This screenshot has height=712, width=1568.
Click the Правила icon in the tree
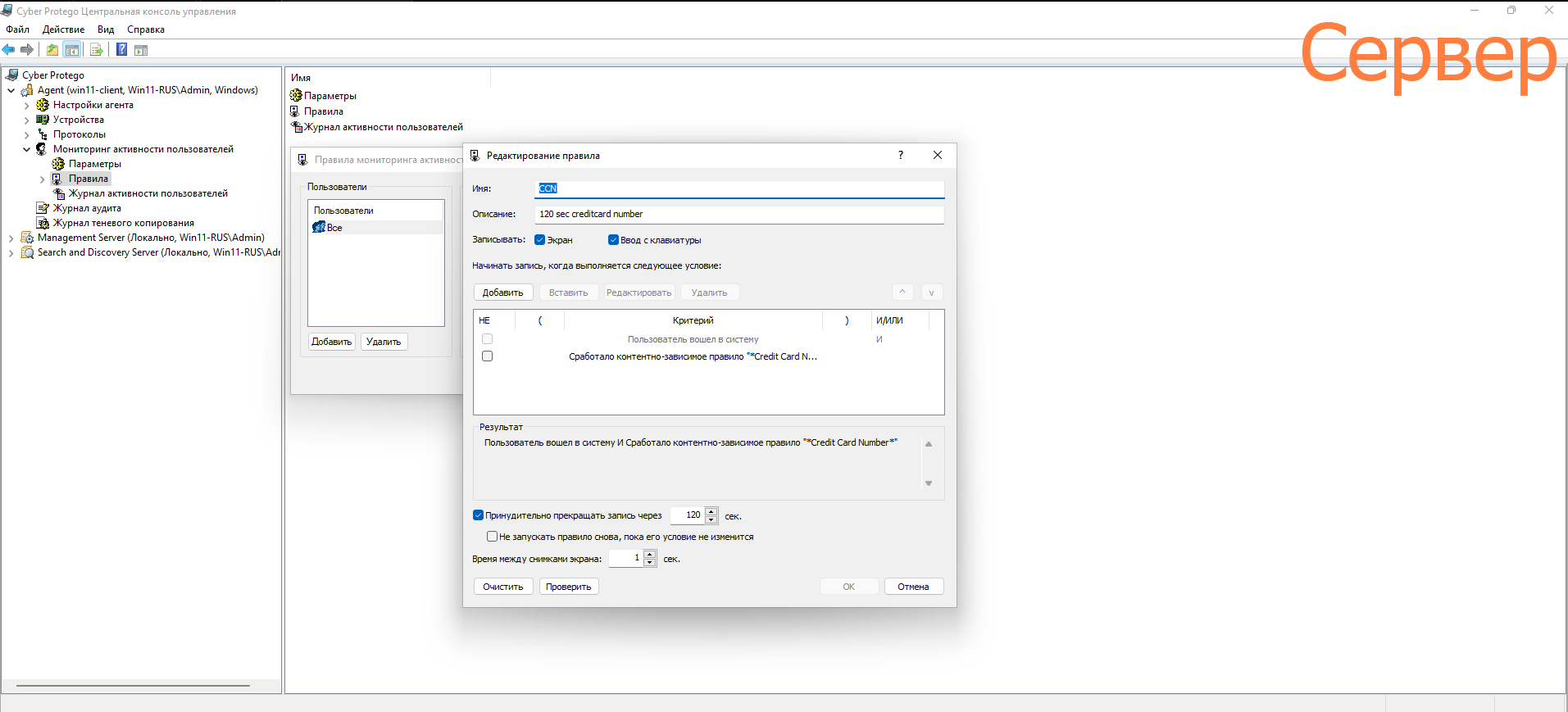click(57, 179)
